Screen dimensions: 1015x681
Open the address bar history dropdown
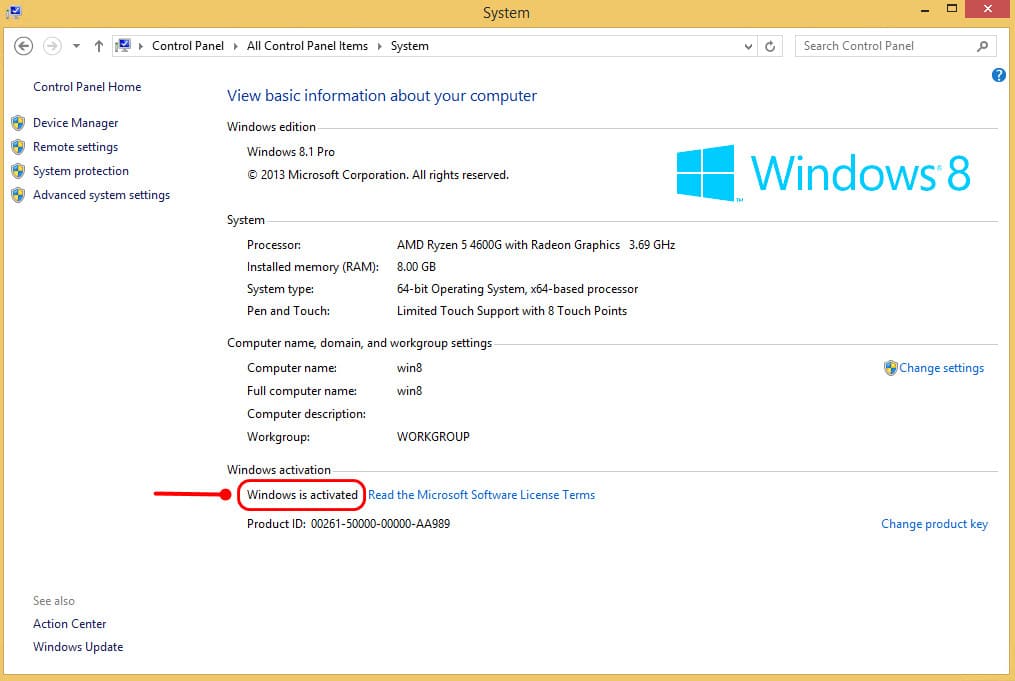[x=748, y=46]
